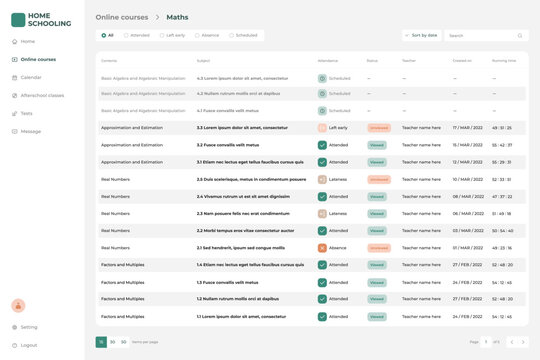Click Attended check icon for lesson 2.2
The width and height of the screenshot is (540, 360).
[322, 231]
